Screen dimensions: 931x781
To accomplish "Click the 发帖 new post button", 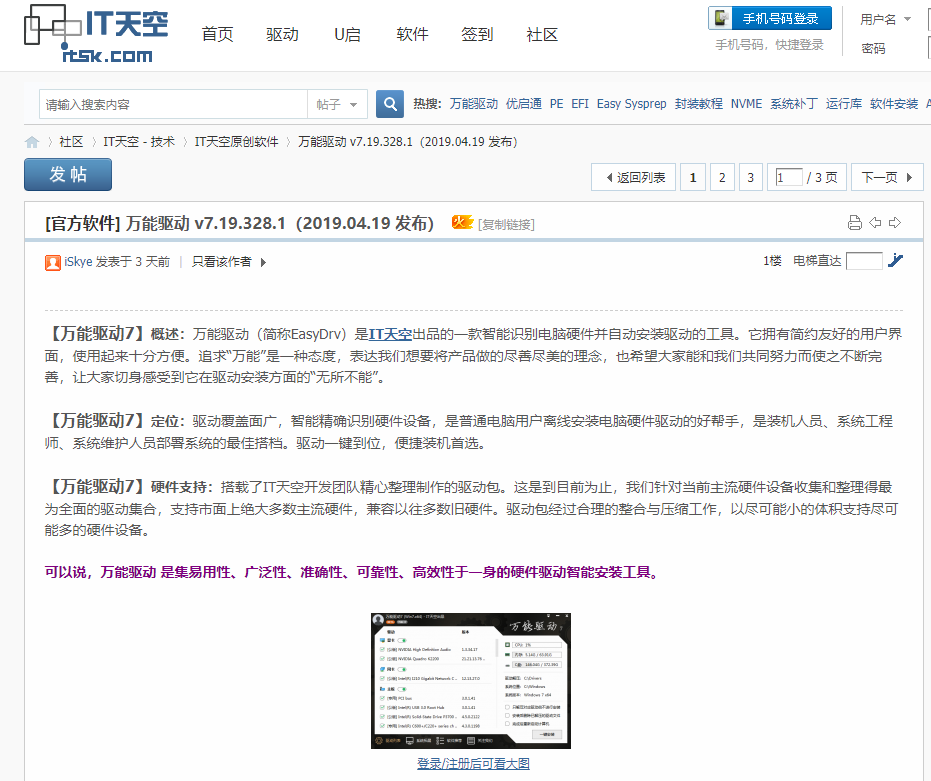I will [68, 175].
